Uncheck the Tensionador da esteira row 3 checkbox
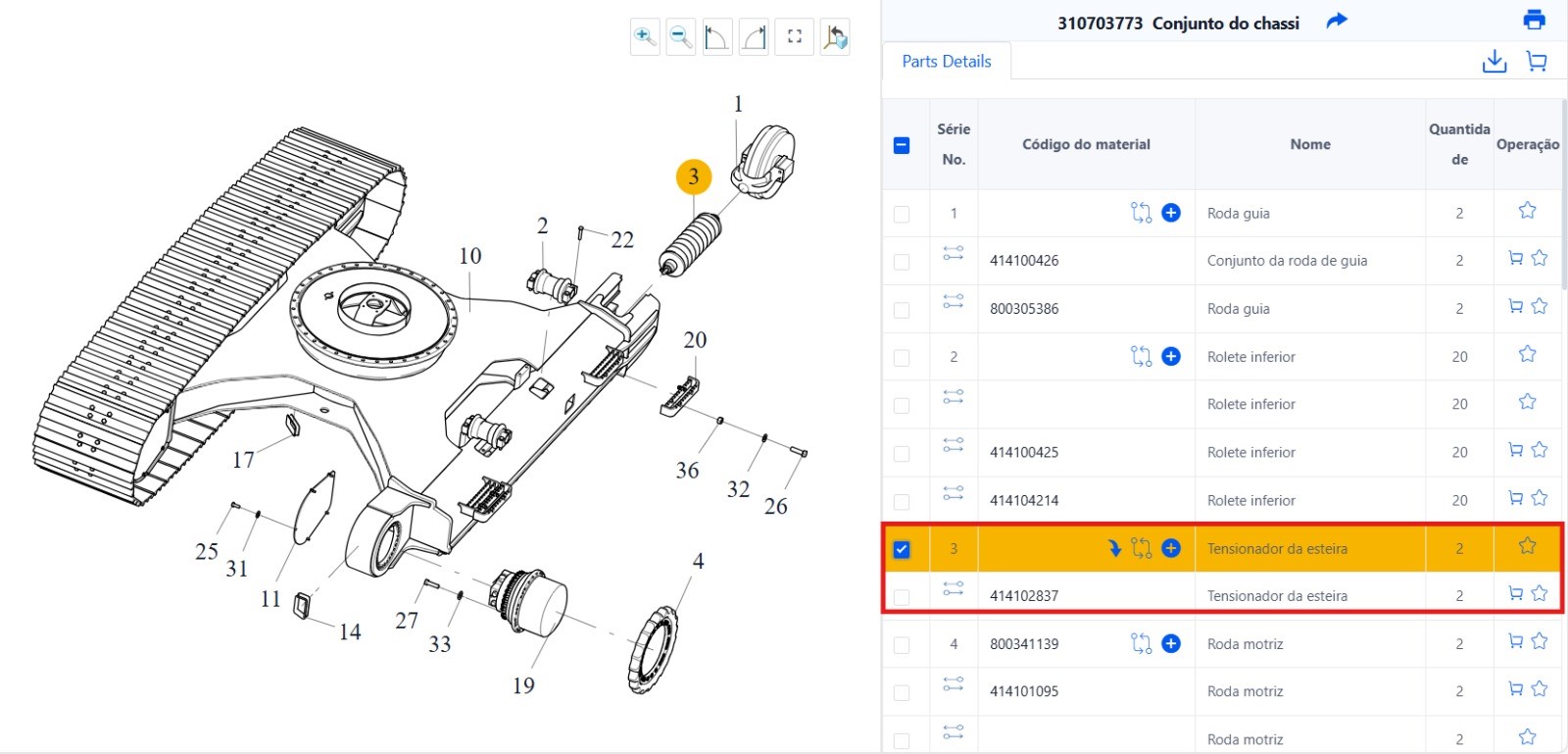The image size is (1568, 754). pyautogui.click(x=902, y=549)
